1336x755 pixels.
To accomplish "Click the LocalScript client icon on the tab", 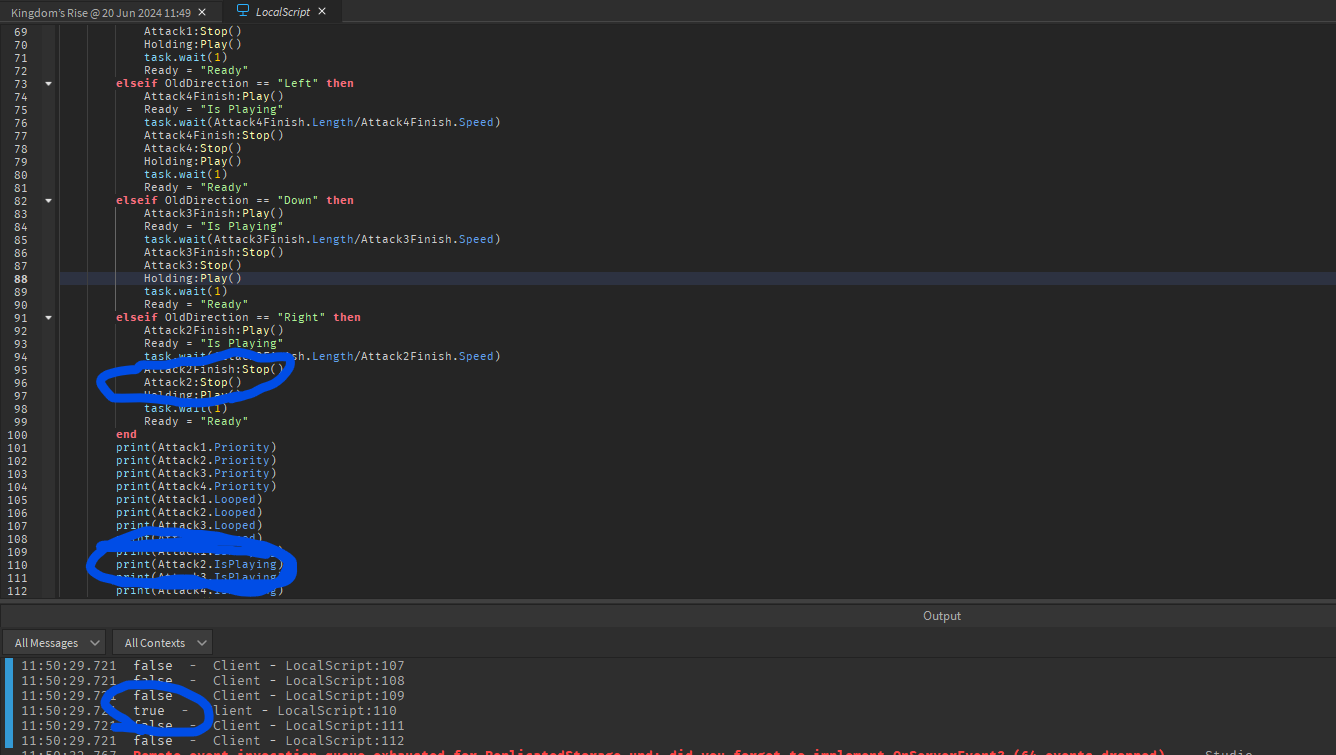I will tap(242, 11).
